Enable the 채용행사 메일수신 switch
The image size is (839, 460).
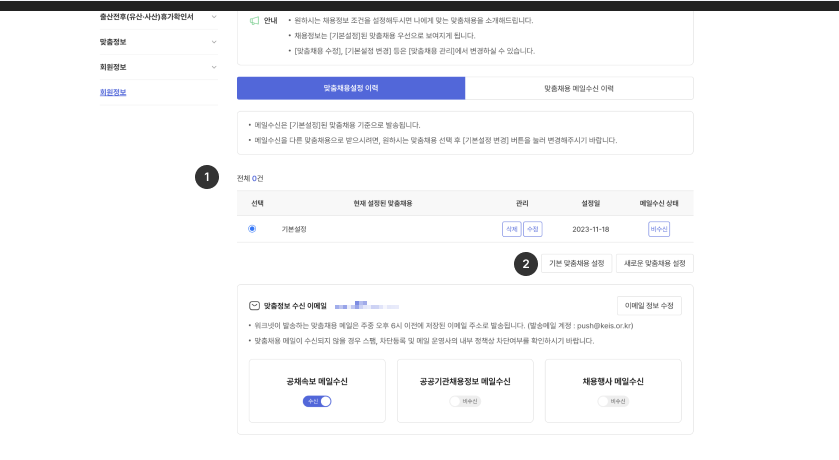[x=613, y=401]
